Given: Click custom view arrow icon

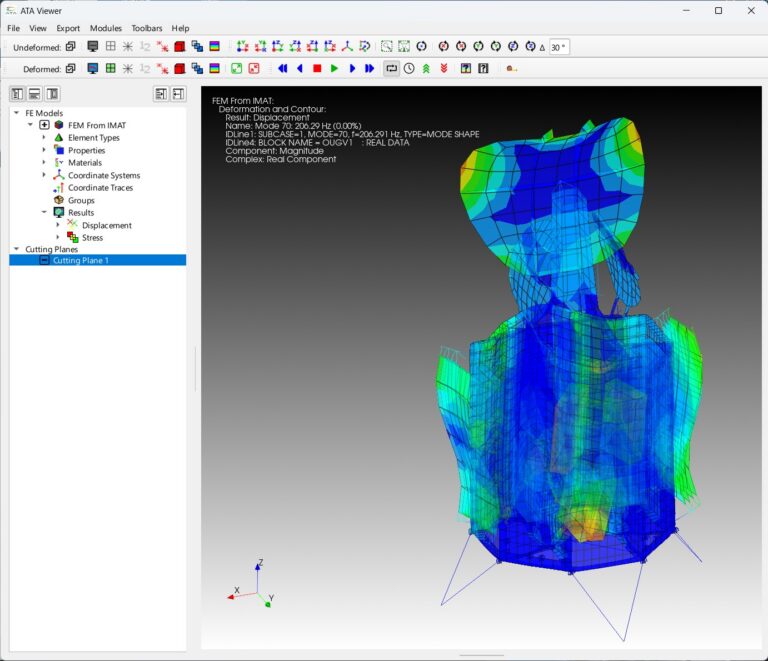Looking at the screenshot, I should point(364,47).
